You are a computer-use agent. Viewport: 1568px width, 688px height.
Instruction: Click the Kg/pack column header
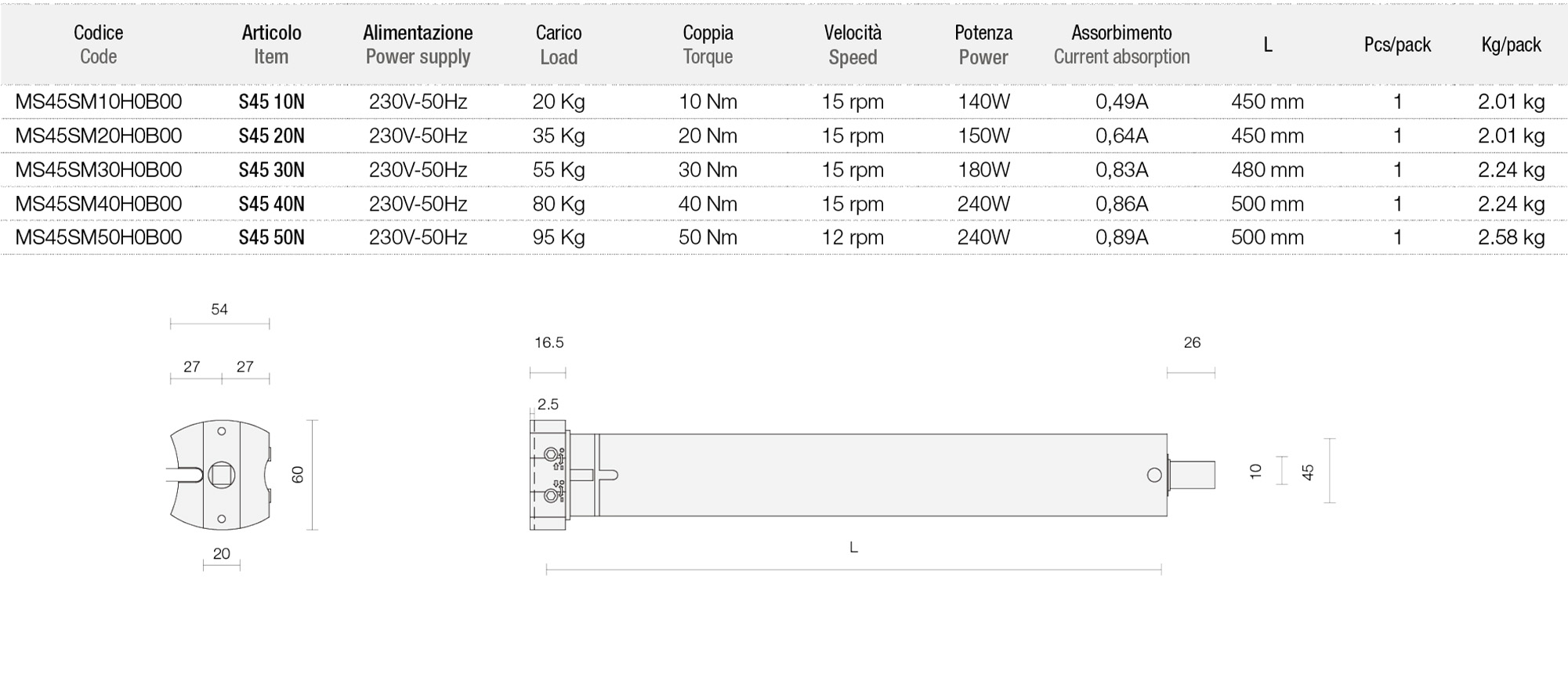click(x=1512, y=45)
